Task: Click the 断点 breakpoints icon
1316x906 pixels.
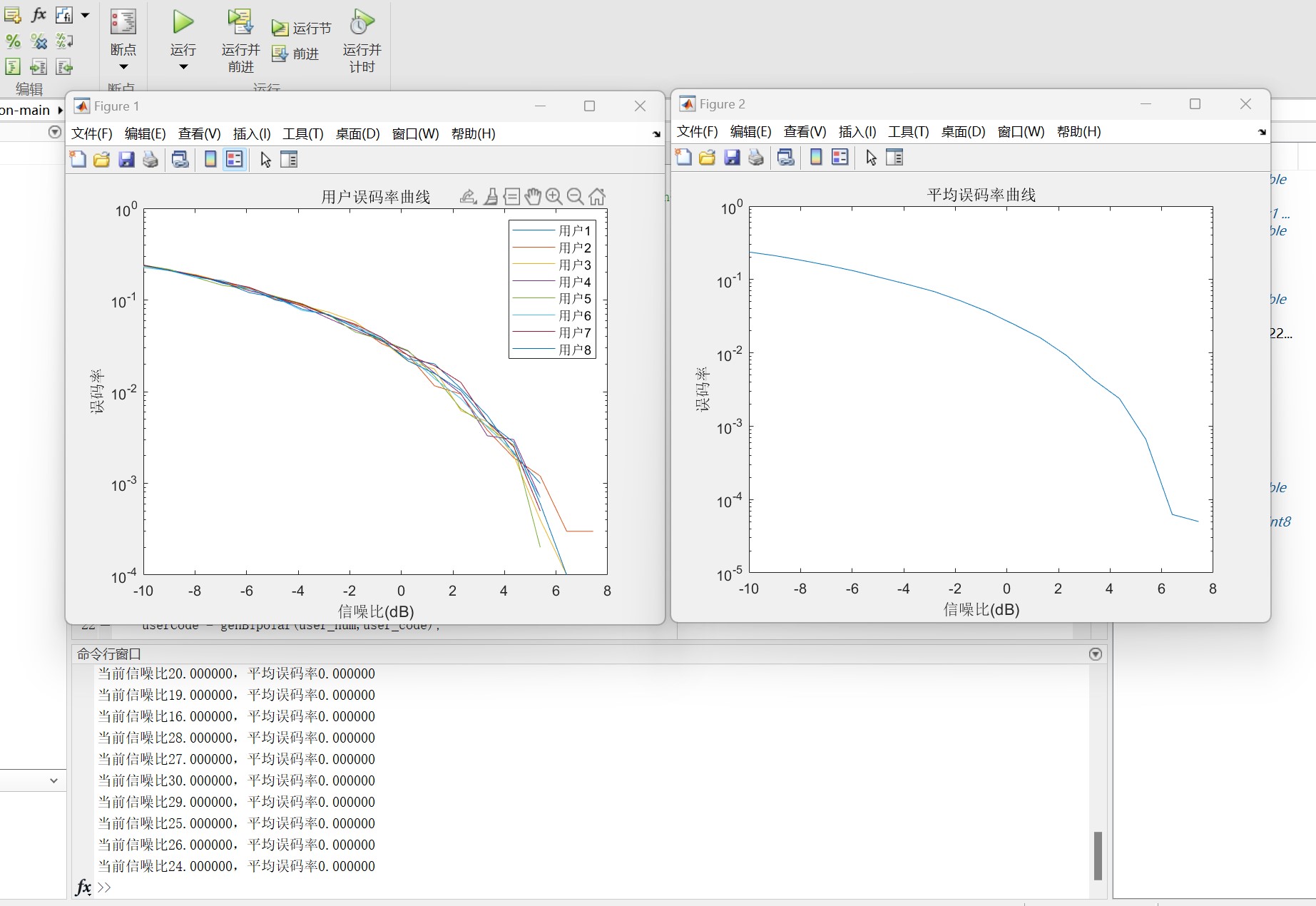Action: click(123, 23)
